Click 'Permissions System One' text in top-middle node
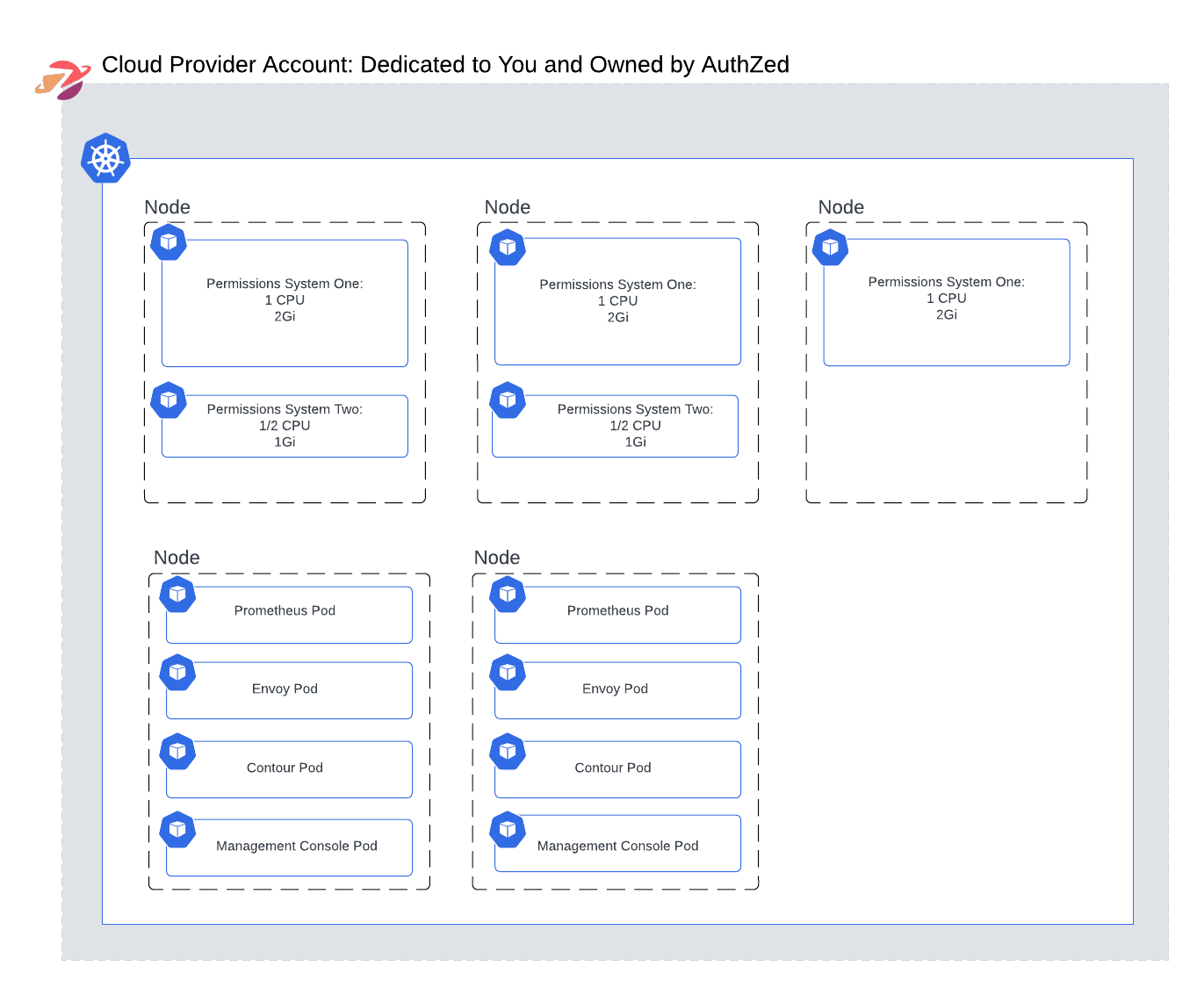The height and width of the screenshot is (995, 1204). pos(617,285)
